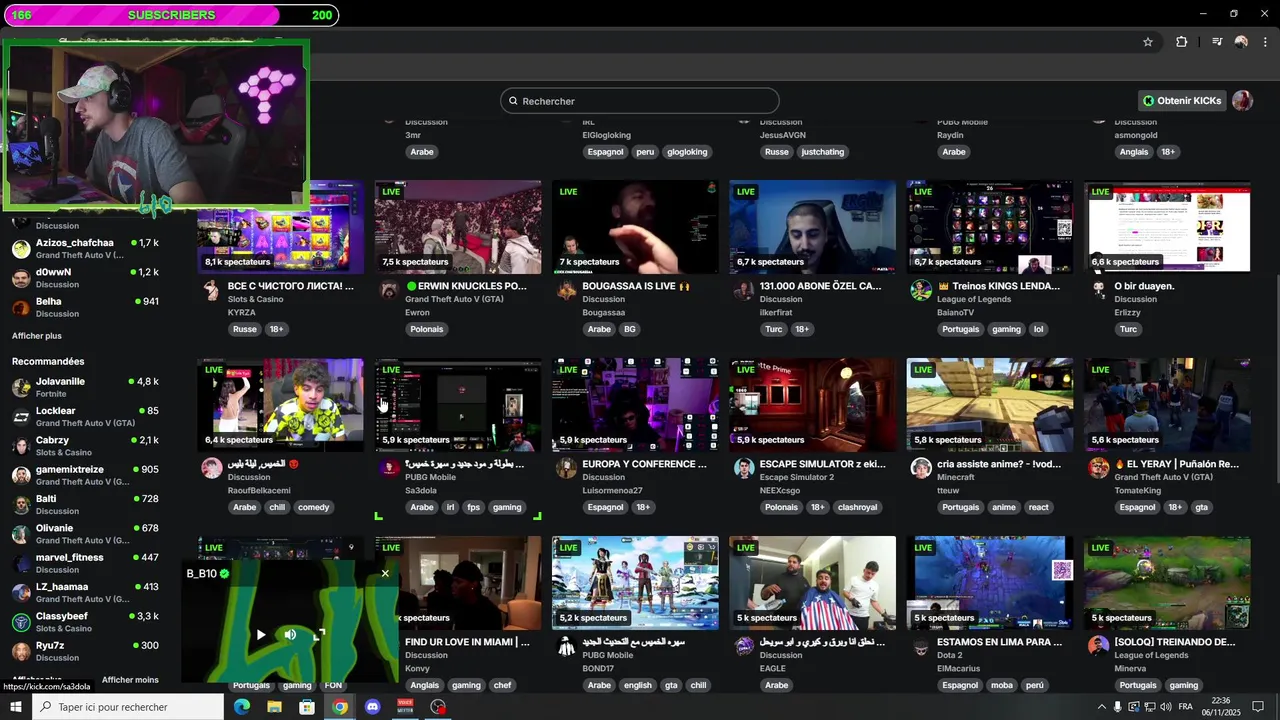The height and width of the screenshot is (720, 1280).
Task: Mute the B_B10 mini player volume
Action: [290, 634]
